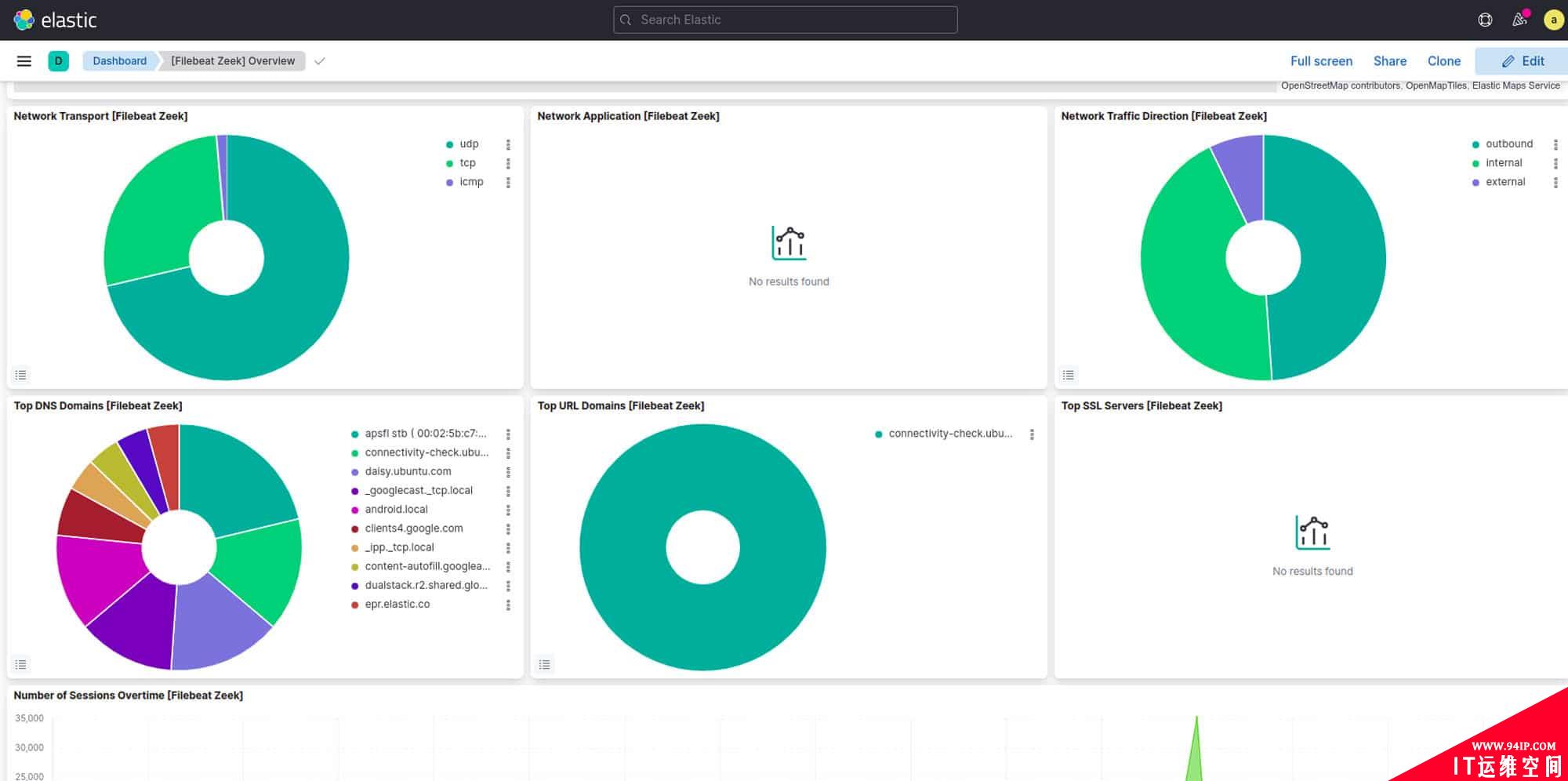Open options for _ipp._tcp.local legend item
1568x781 pixels.
(508, 547)
